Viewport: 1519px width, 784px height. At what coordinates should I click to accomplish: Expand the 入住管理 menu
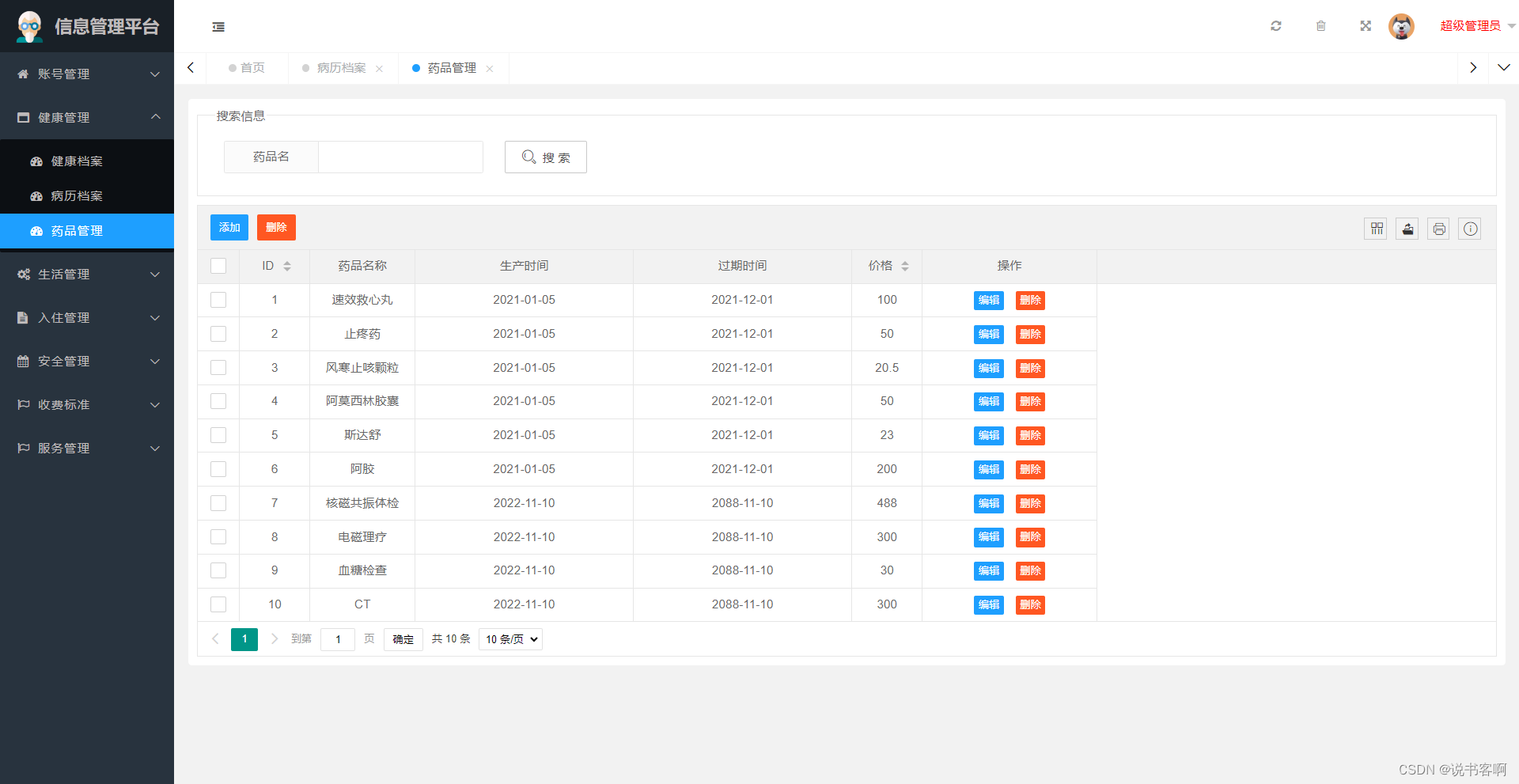coord(87,317)
